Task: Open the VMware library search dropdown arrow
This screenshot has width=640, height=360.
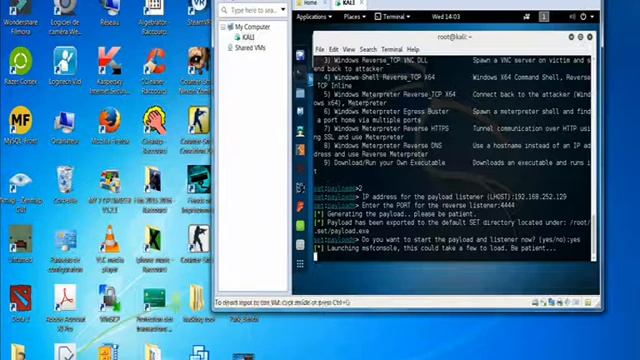Action: pyautogui.click(x=283, y=9)
